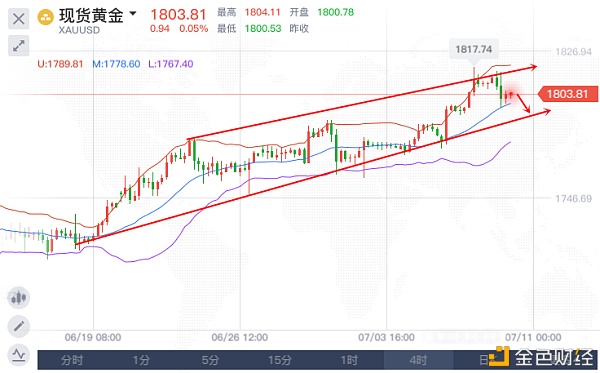Viewport: 600px width, 373px height.
Task: Open the 现货黄金 symbol dropdown arrow
Action: coord(133,14)
